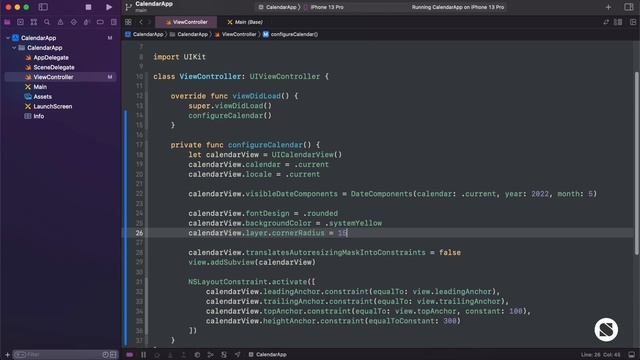640x360 pixels.
Task: Click the source control branch icon
Action: pos(129,7)
